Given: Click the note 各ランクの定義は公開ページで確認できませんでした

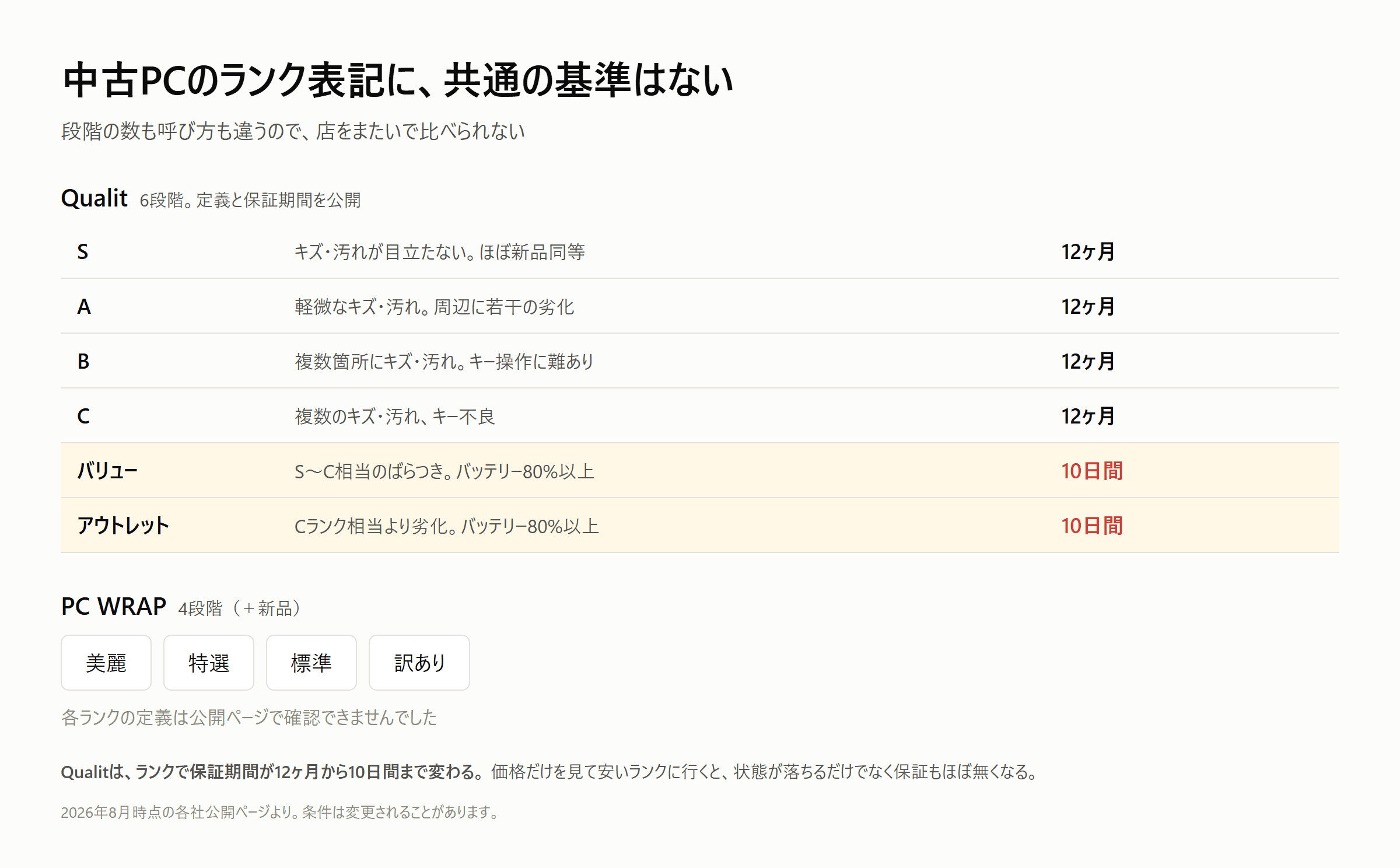Looking at the screenshot, I should tap(249, 717).
